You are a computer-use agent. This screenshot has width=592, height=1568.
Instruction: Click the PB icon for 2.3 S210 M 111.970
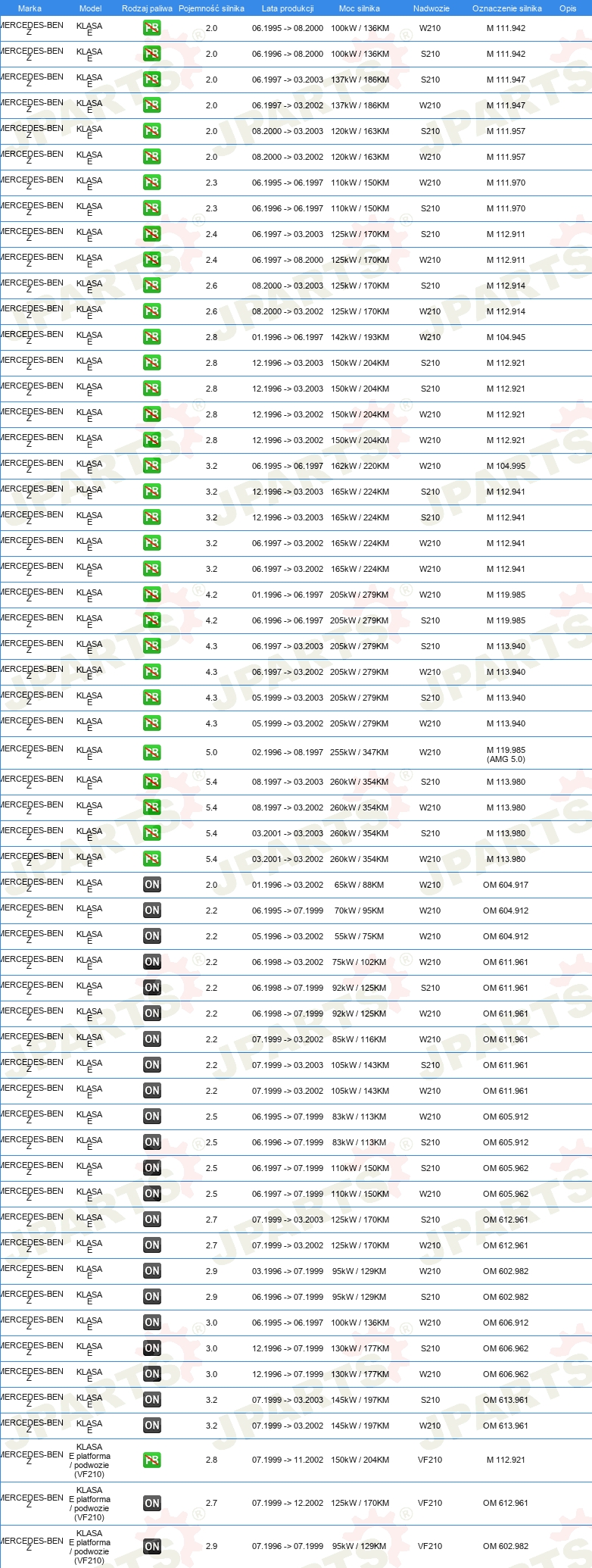click(x=152, y=208)
